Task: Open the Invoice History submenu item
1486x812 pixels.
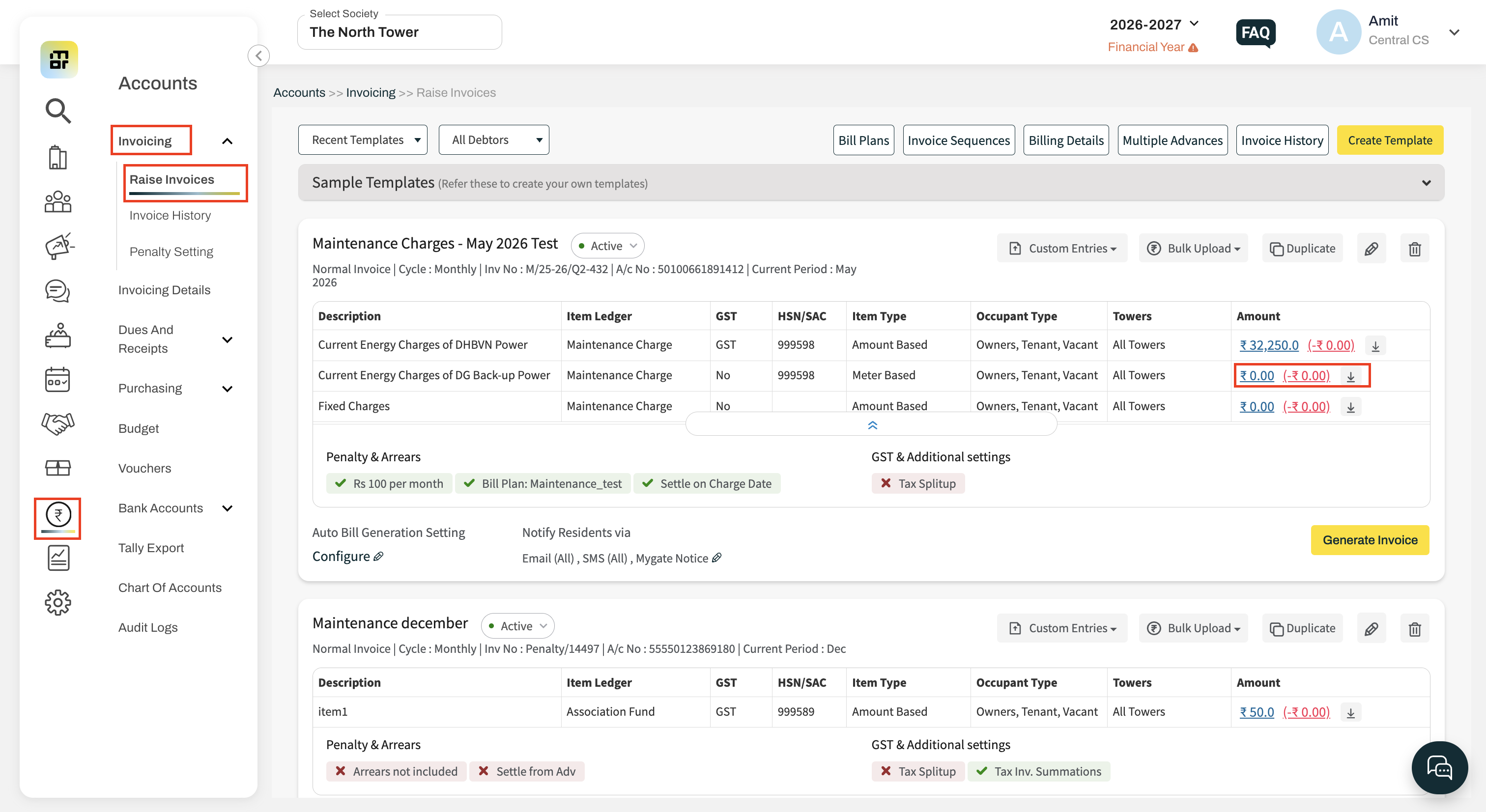Action: pos(170,215)
